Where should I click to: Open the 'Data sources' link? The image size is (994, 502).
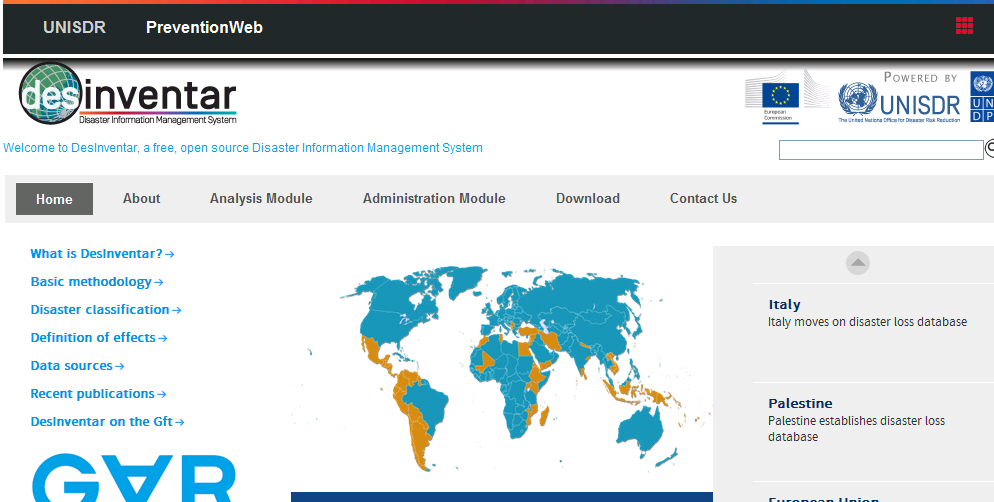[77, 365]
